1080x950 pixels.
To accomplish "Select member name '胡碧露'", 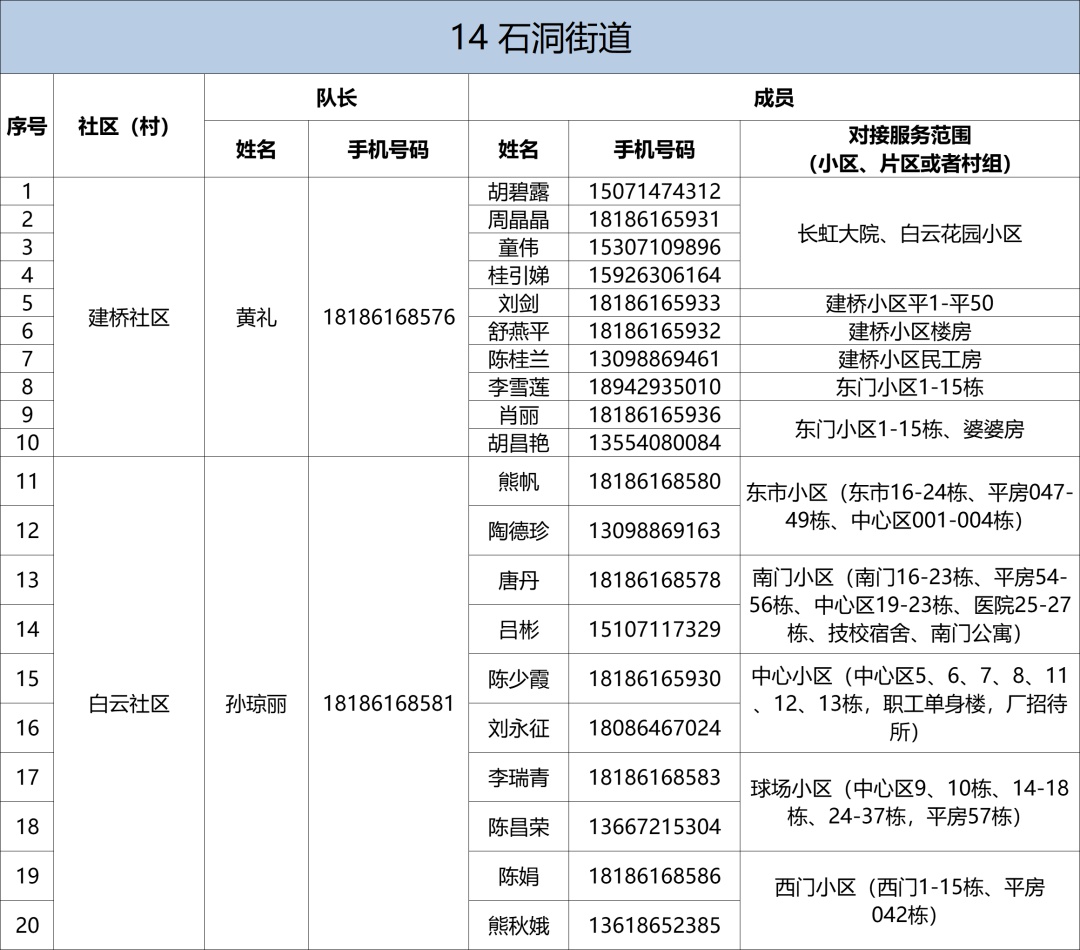I will (518, 192).
